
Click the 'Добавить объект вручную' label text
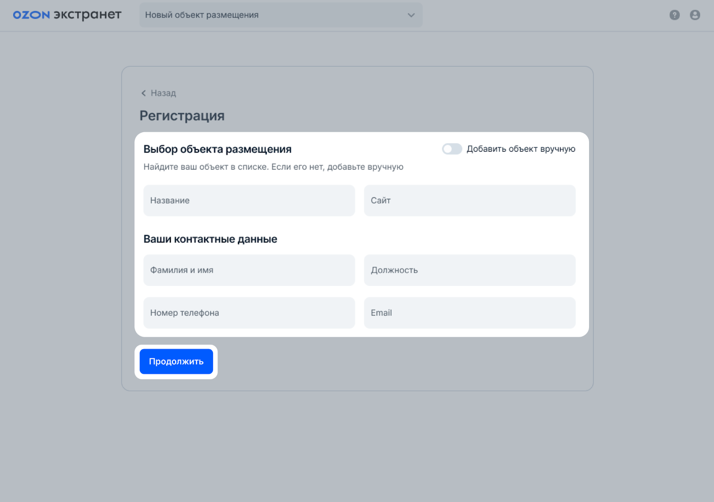(520, 149)
